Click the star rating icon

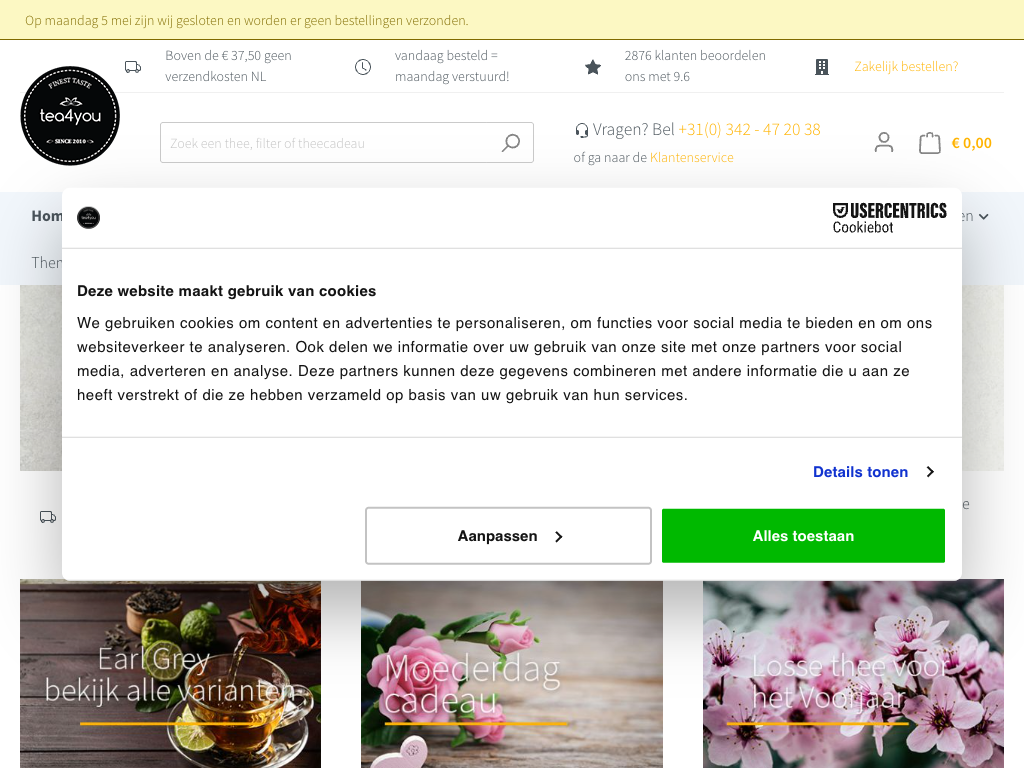[x=593, y=67]
